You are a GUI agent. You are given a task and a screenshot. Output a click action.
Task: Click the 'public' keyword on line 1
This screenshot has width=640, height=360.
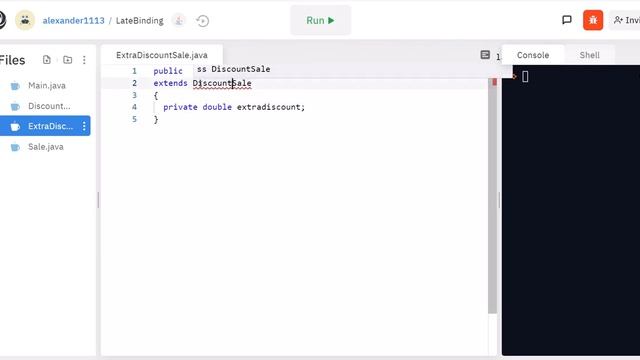168,71
